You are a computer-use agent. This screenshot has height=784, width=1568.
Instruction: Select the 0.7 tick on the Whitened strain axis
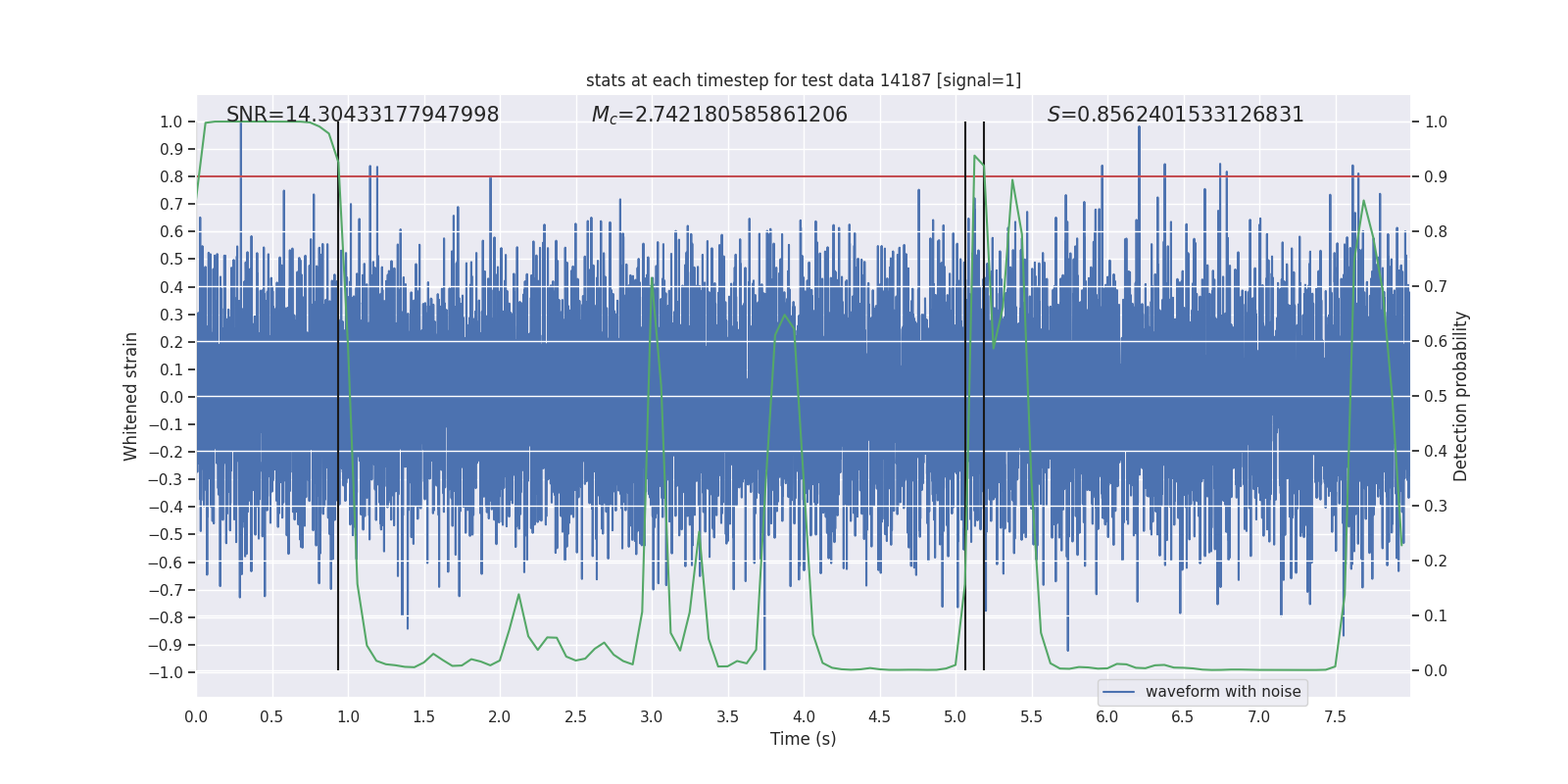tap(171, 204)
